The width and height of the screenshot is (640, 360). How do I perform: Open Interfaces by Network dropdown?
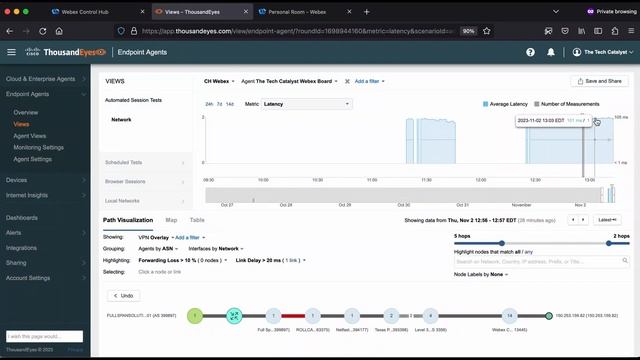[x=216, y=249]
